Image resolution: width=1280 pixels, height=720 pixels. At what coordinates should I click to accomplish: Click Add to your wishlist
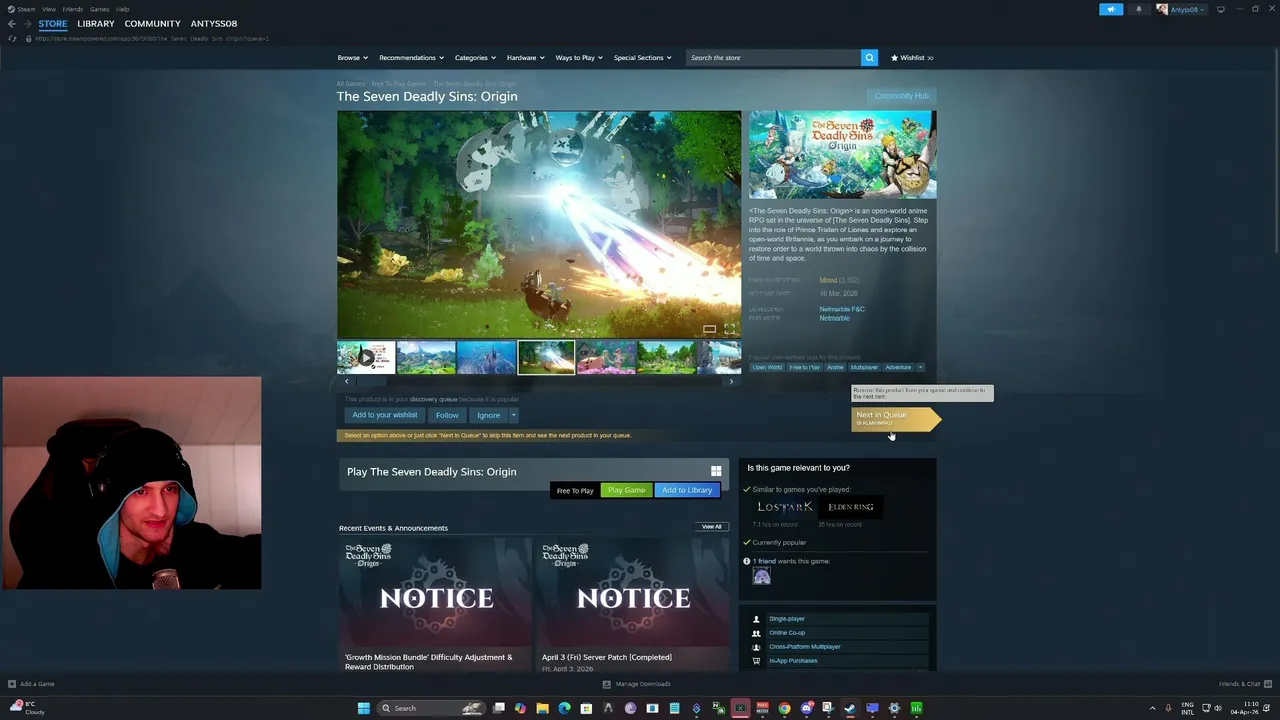point(384,415)
